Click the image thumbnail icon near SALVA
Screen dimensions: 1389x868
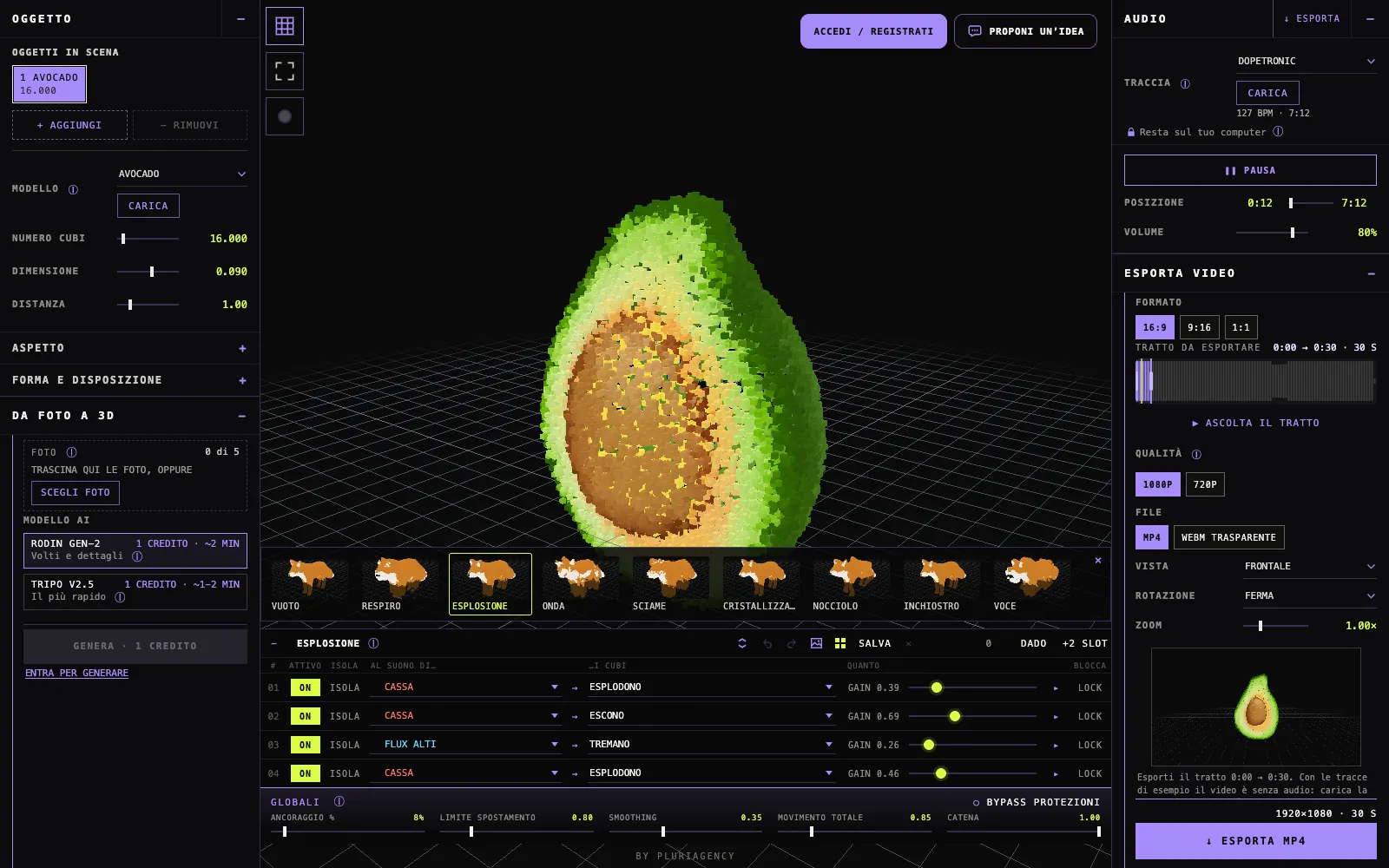[816, 643]
